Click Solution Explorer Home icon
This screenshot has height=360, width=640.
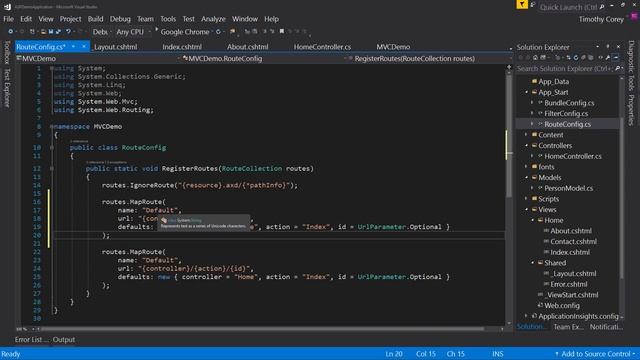pos(535,58)
